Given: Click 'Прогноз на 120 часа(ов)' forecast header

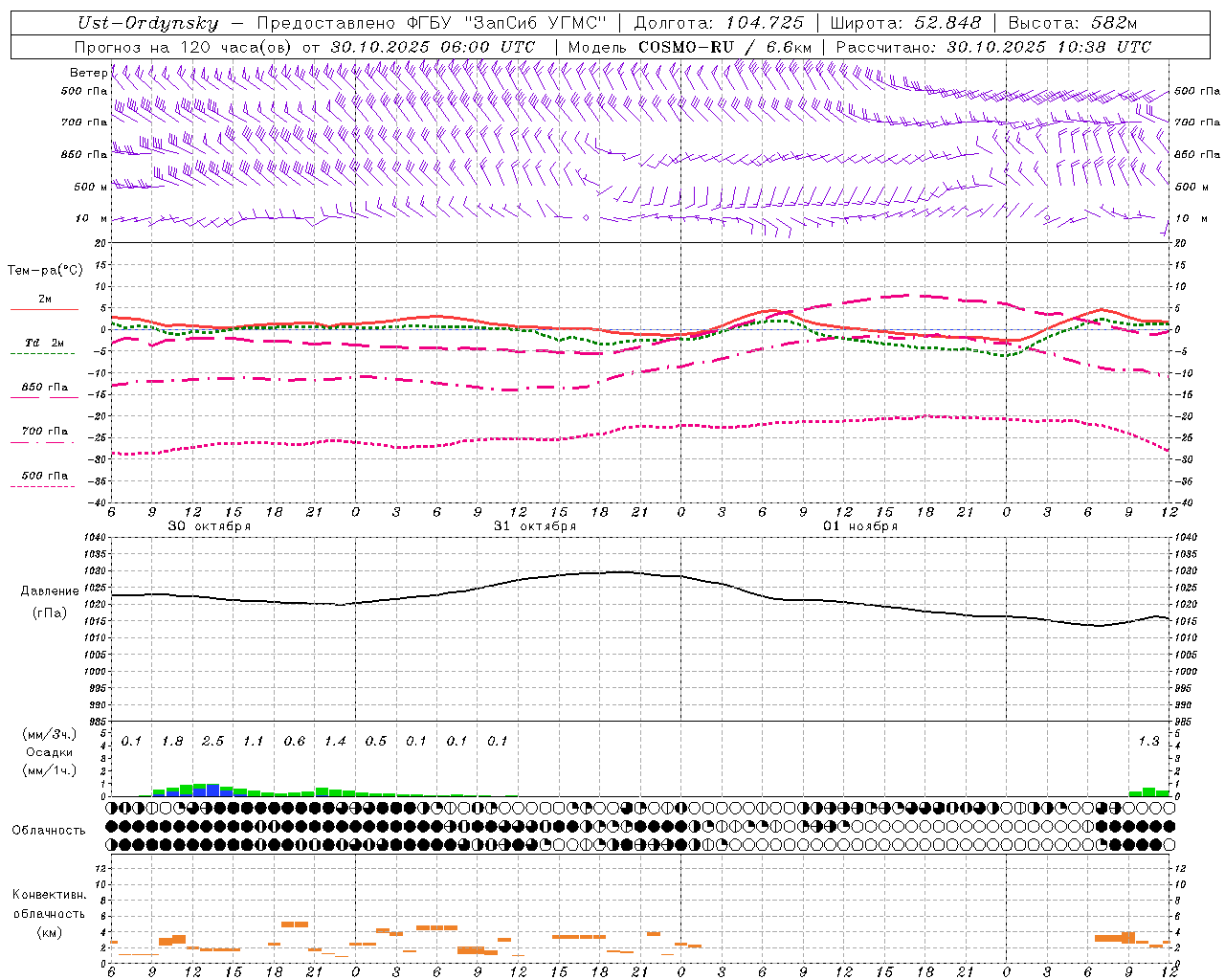Looking at the screenshot, I should (184, 47).
